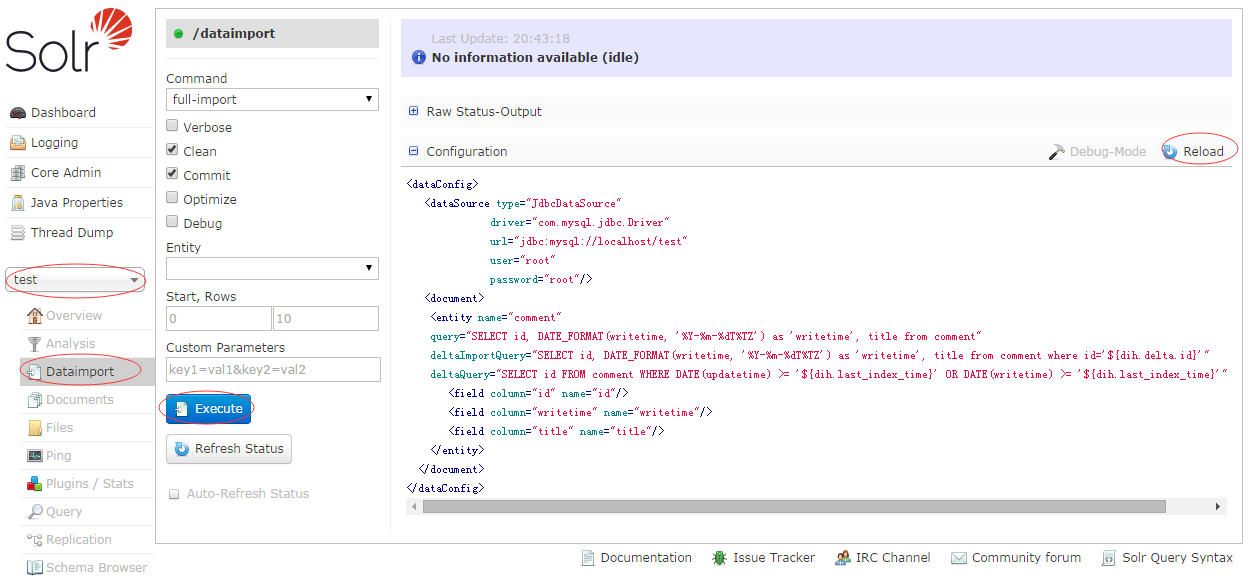Click the Analysis funnel icon
The width and height of the screenshot is (1252, 583).
[35, 344]
